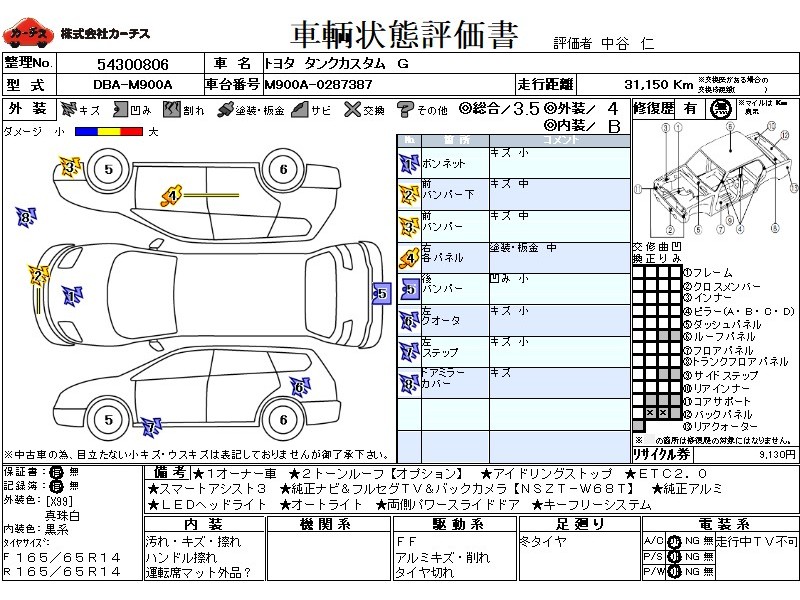The image size is (800, 600).
Task: Click the number icon in the 後バンパー row
Action: click(409, 289)
